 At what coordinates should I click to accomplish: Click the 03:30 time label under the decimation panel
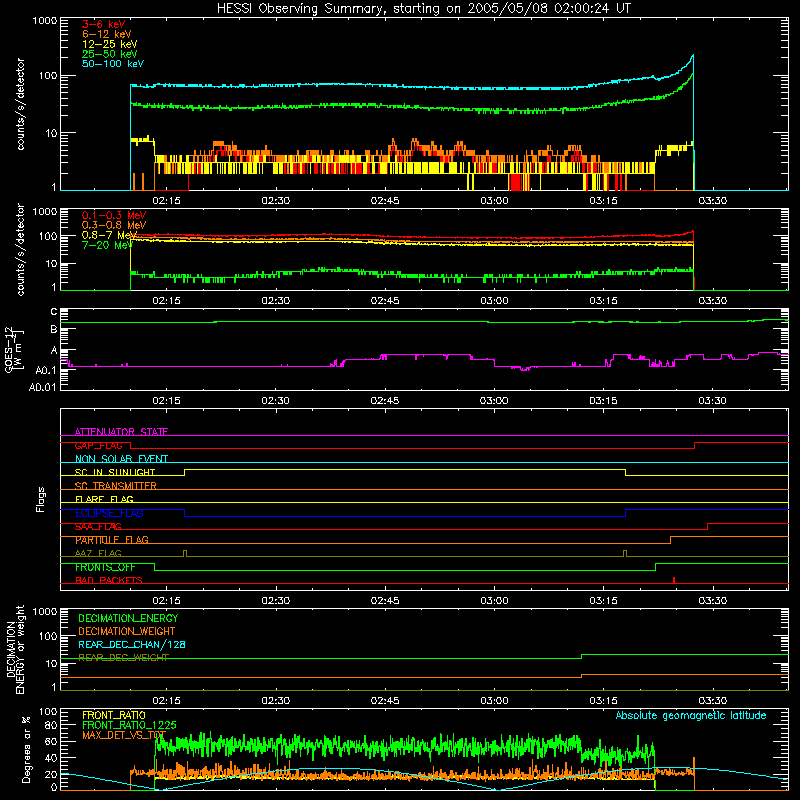click(x=713, y=701)
